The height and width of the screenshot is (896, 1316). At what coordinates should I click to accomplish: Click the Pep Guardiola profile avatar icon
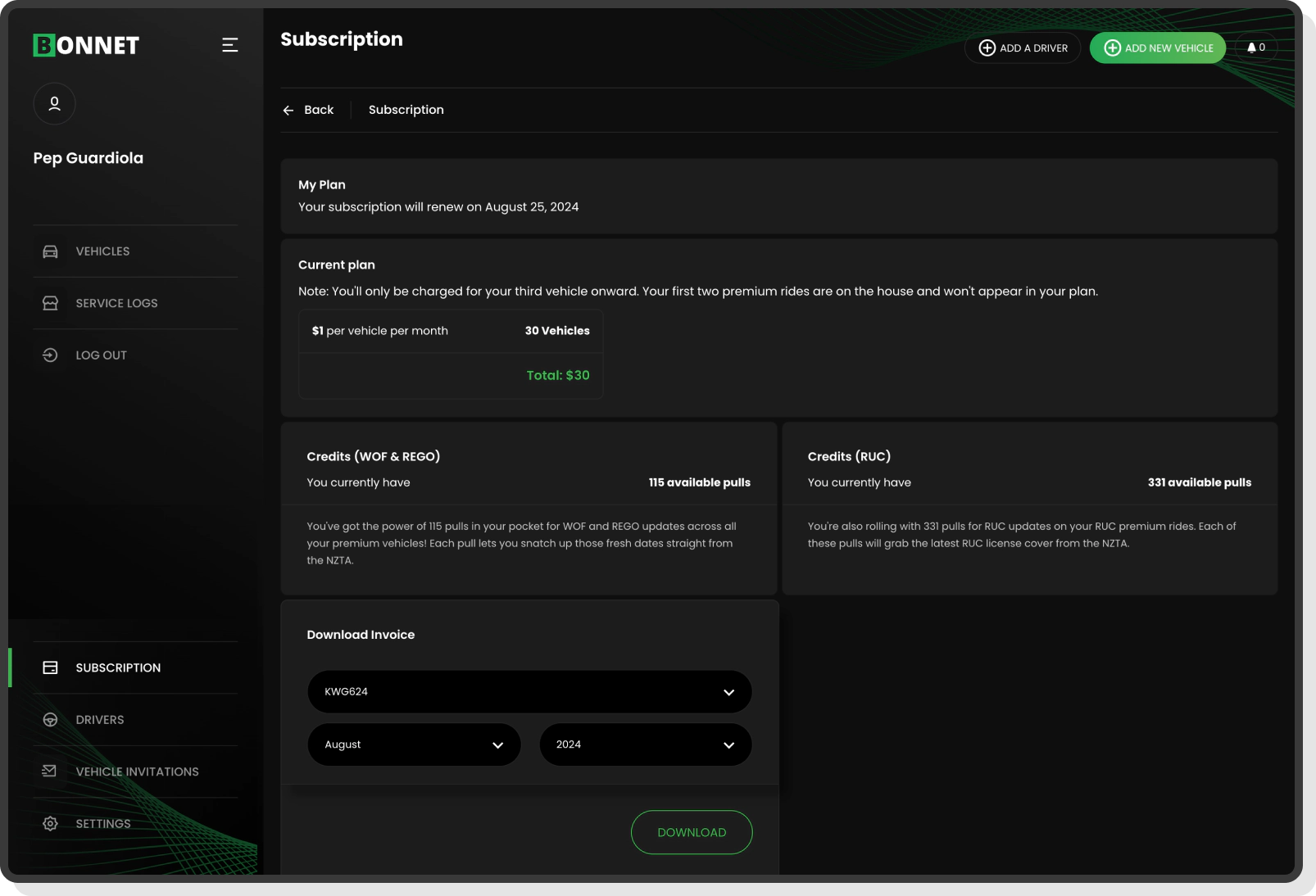click(x=54, y=104)
